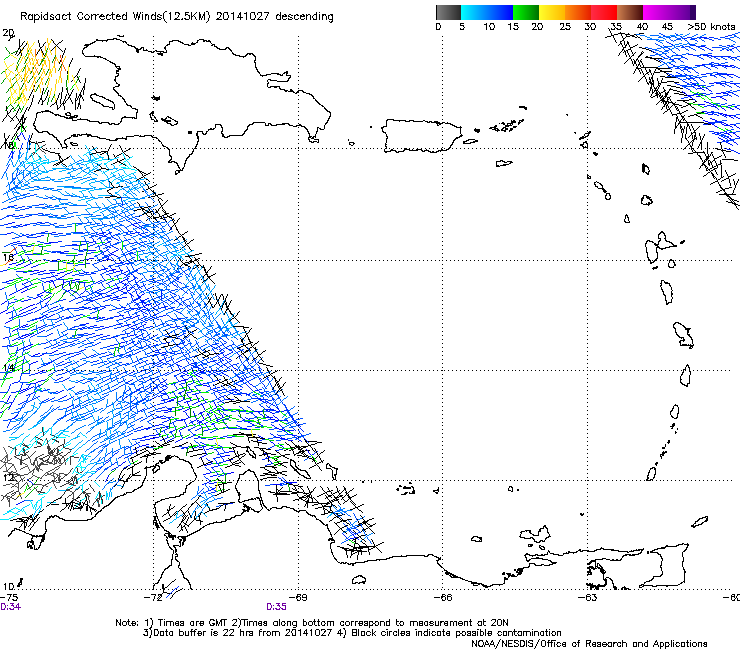
Task: Click the gray 0-5 knots legend swatch
Action: pyautogui.click(x=448, y=12)
